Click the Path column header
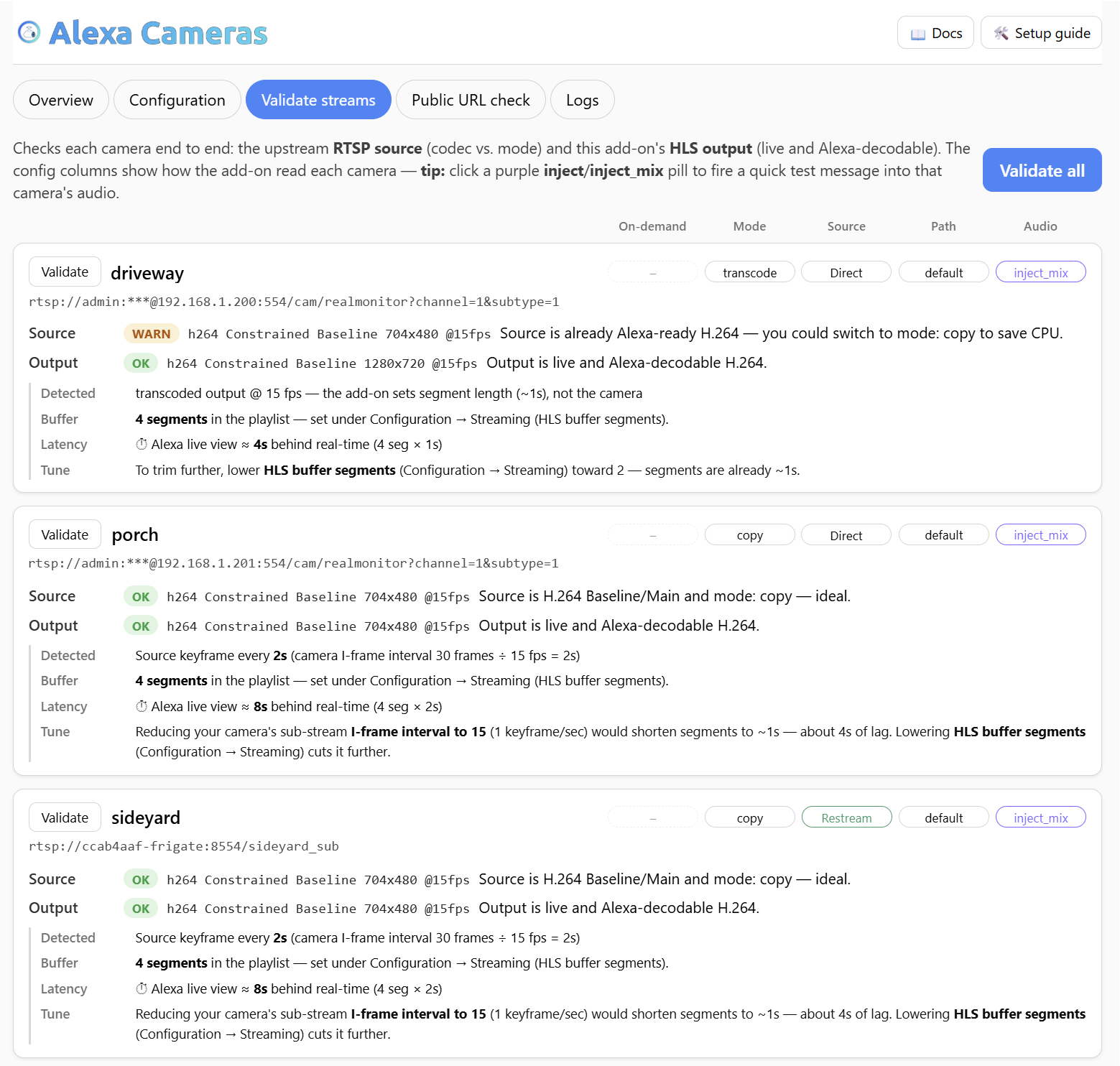 tap(943, 226)
